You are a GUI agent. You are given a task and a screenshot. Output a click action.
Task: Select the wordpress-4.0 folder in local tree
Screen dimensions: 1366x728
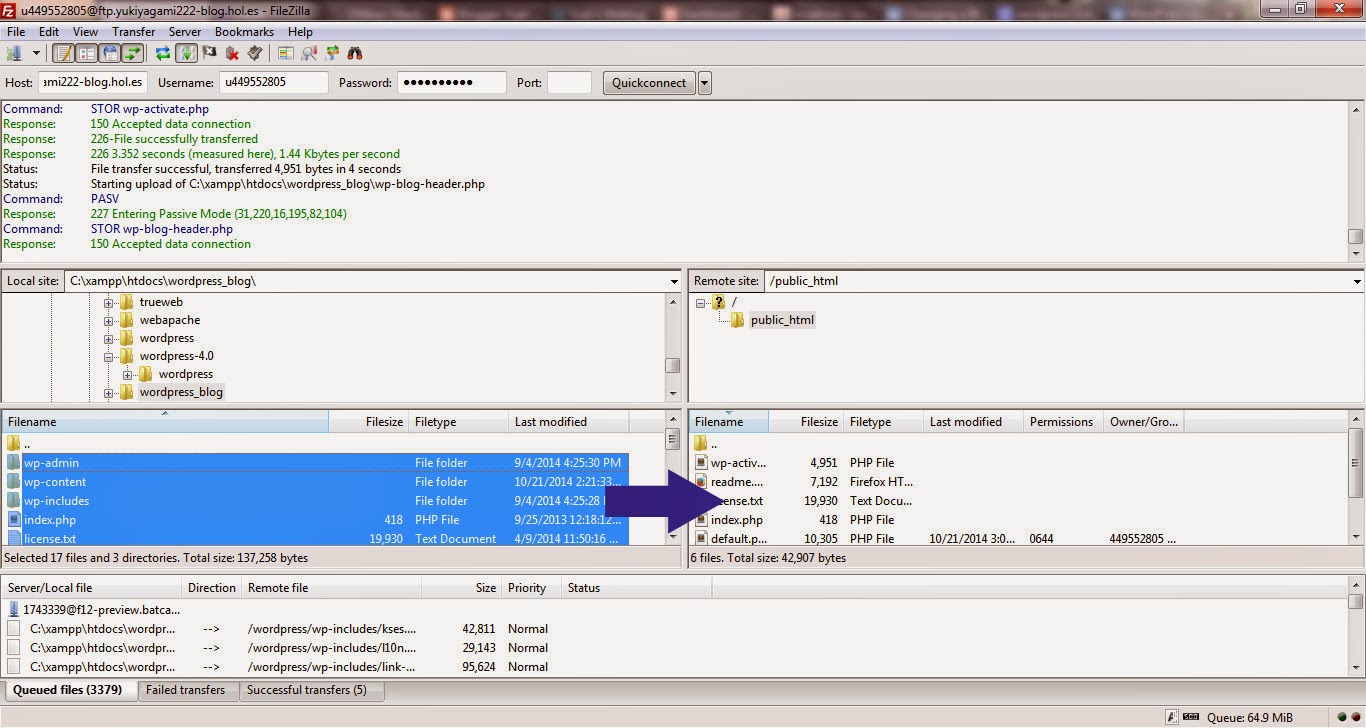click(x=176, y=356)
